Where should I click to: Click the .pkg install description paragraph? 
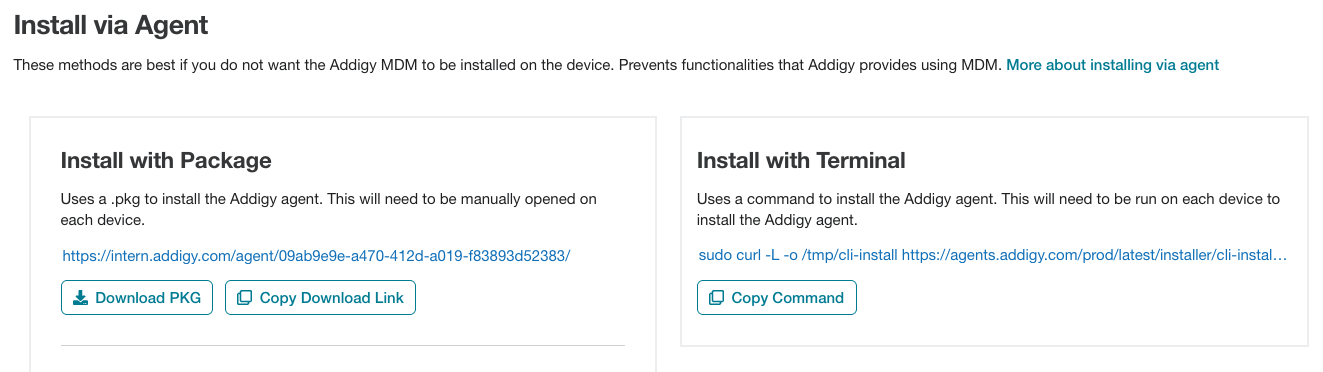[329, 209]
